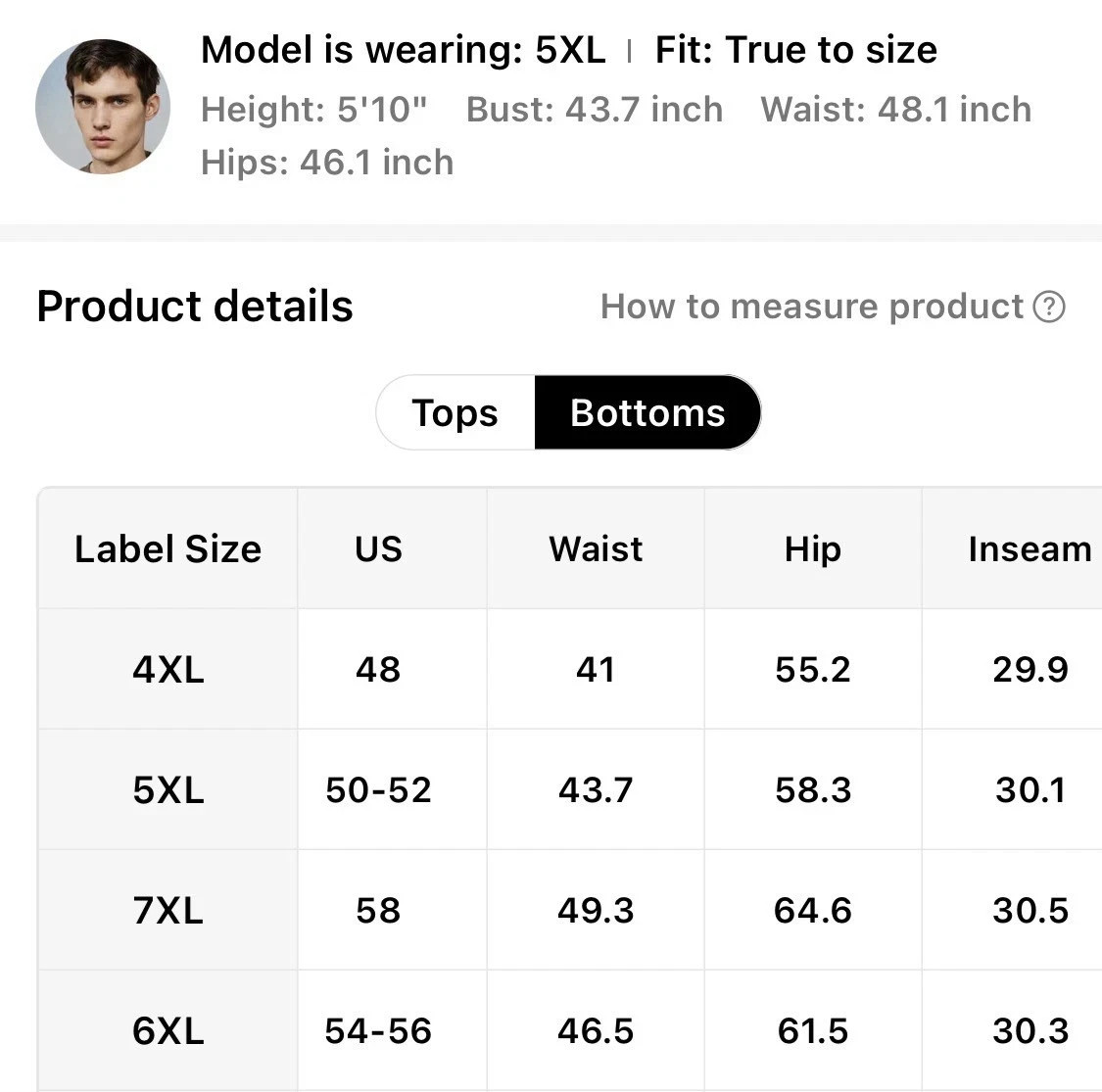Click the Waist column header

point(596,548)
